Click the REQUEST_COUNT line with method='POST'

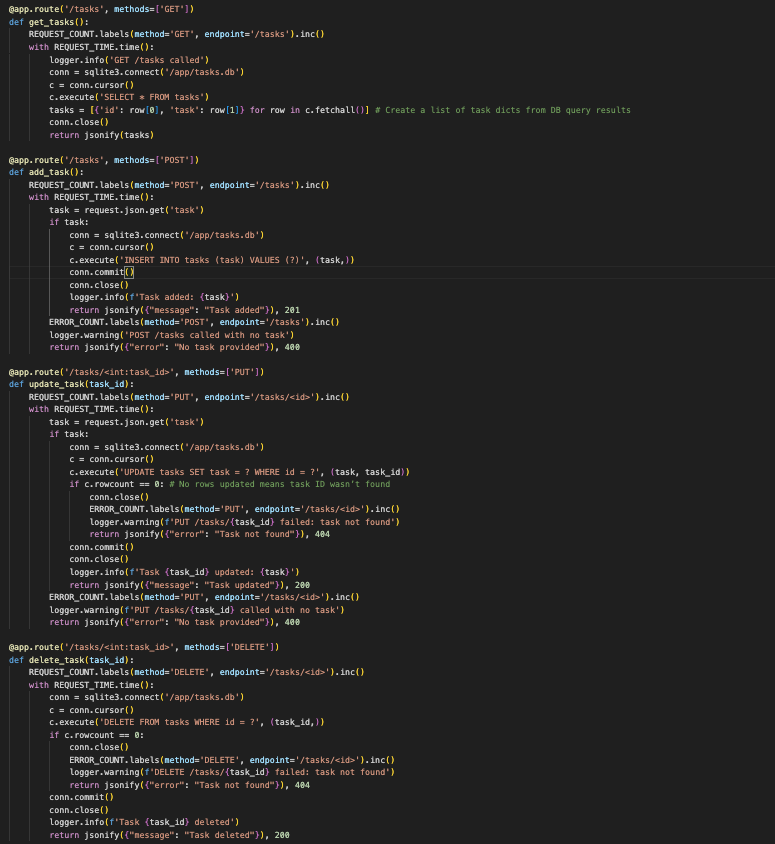click(x=179, y=185)
